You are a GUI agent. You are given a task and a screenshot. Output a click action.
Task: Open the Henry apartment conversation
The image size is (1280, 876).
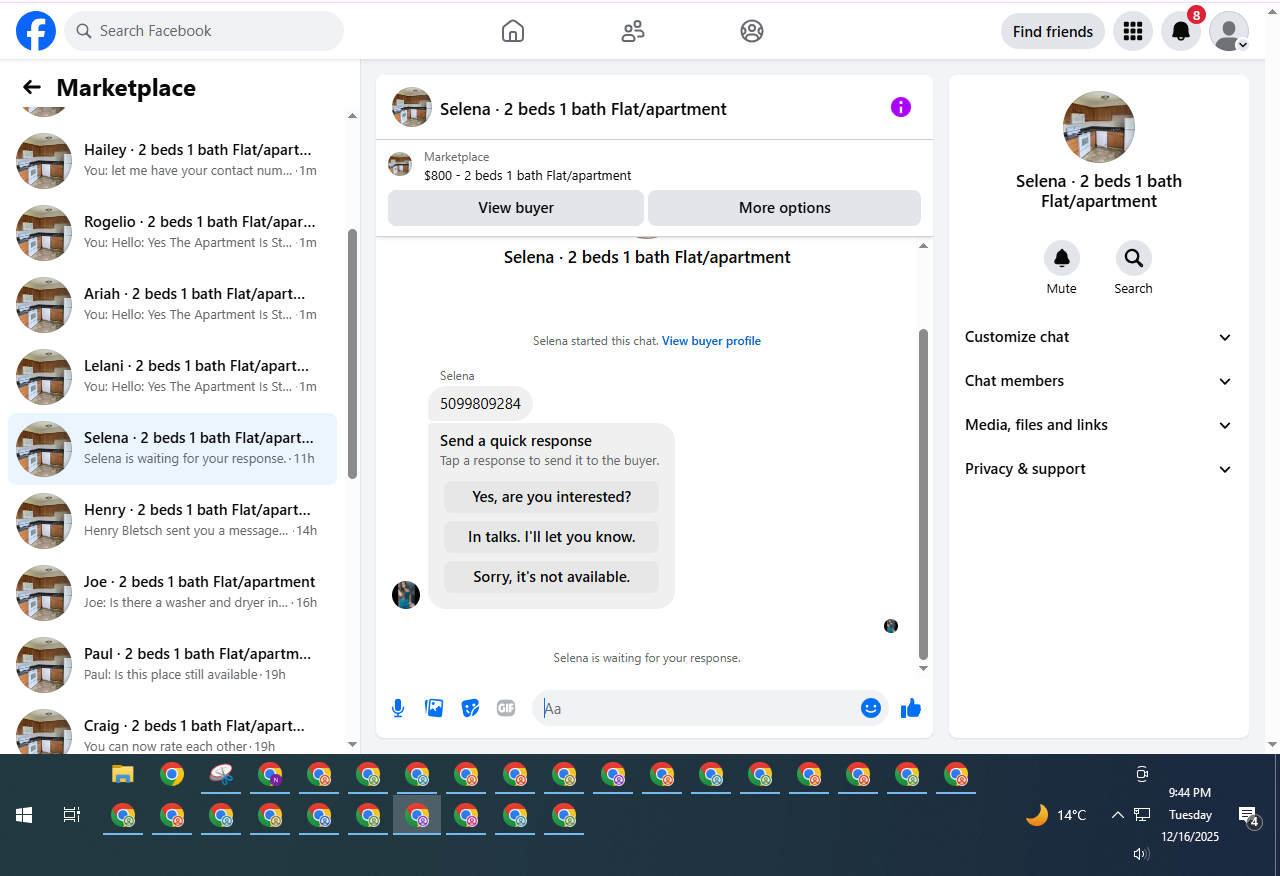point(172,521)
